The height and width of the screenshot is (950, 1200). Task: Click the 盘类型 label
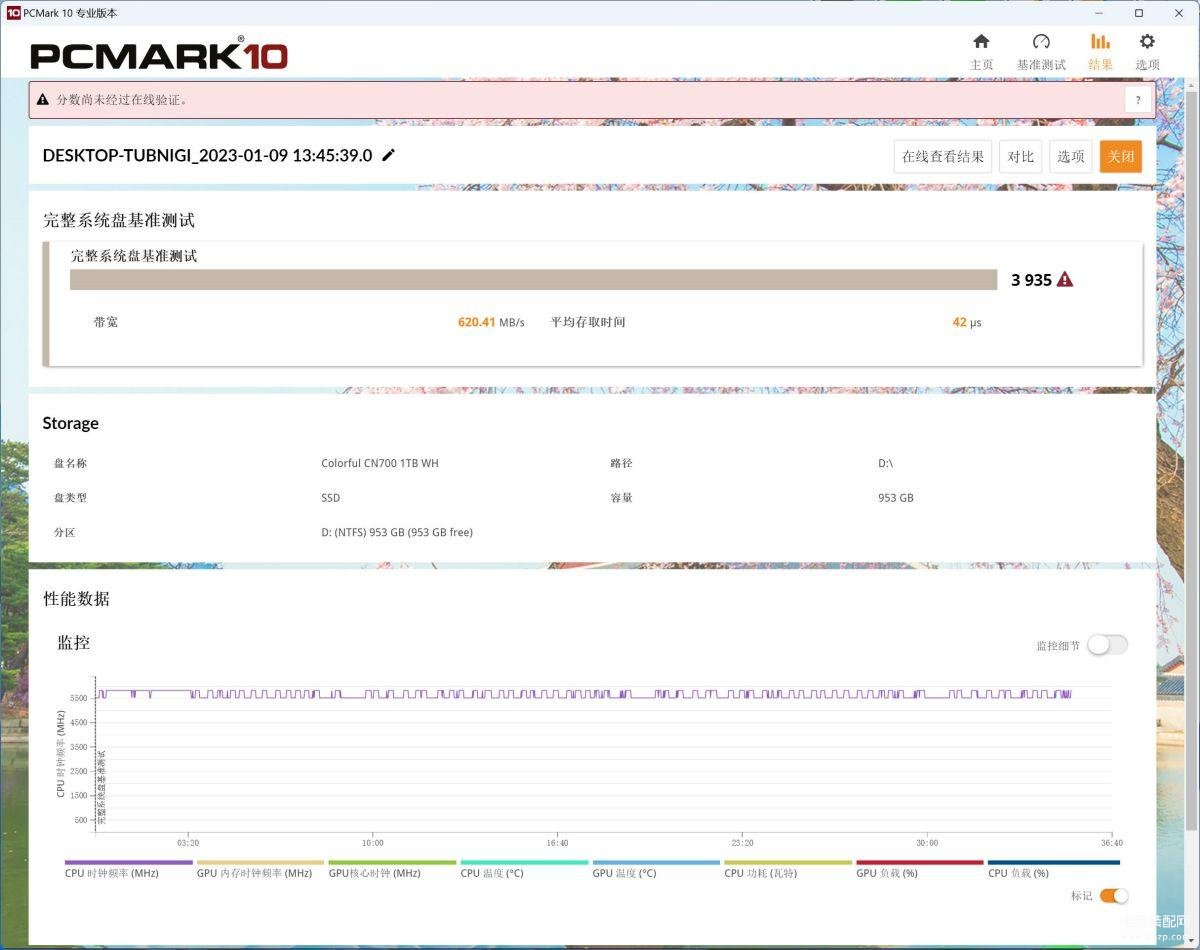click(x=71, y=497)
